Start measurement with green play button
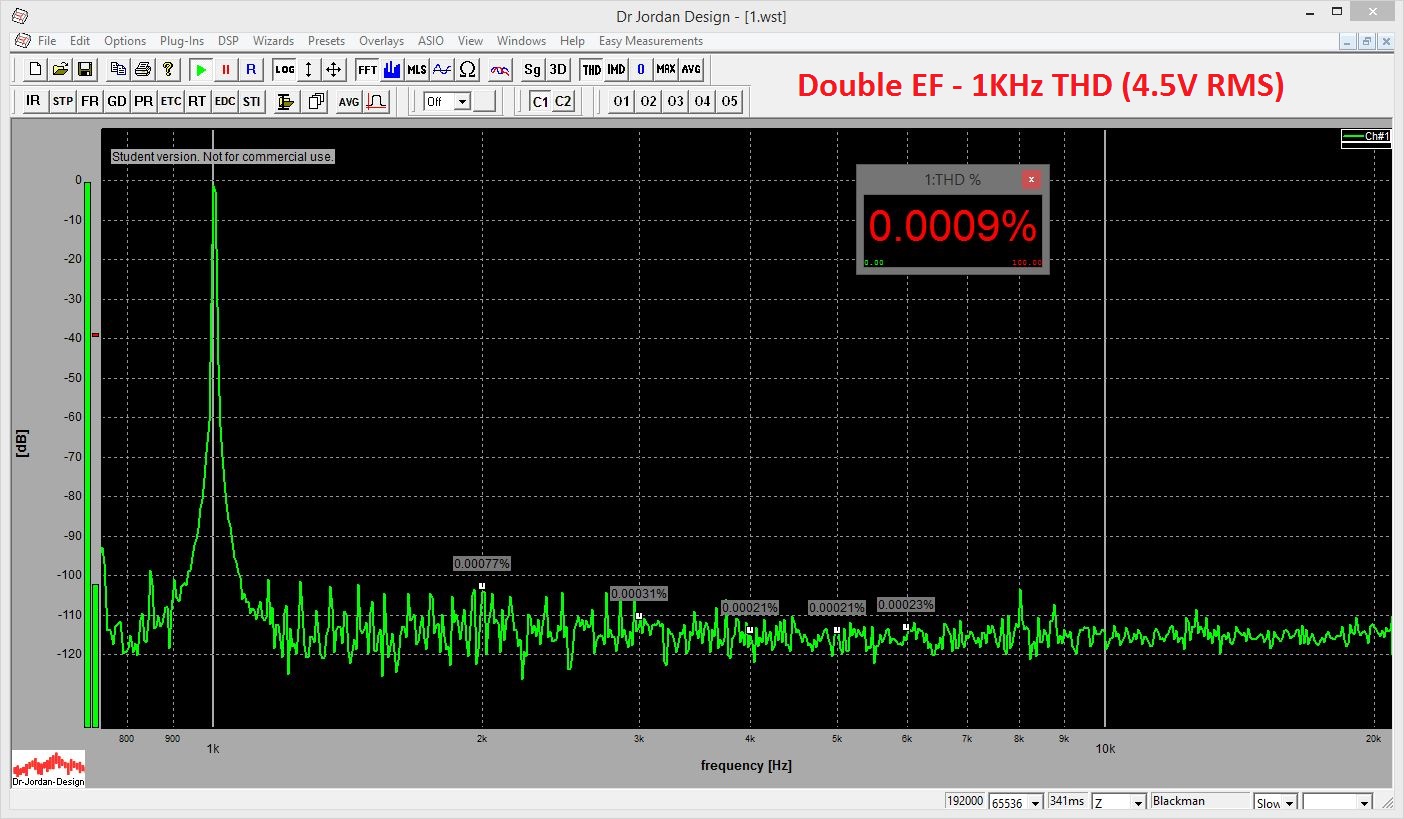Viewport: 1404px width, 819px height. [201, 69]
